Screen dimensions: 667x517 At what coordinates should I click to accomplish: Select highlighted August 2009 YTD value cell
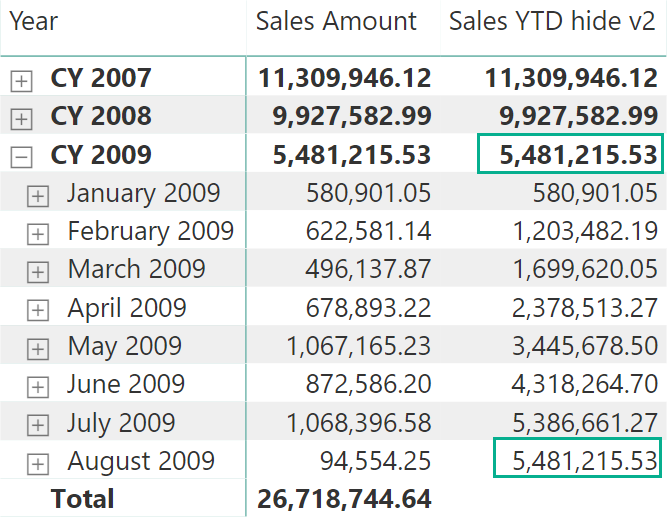[578, 457]
